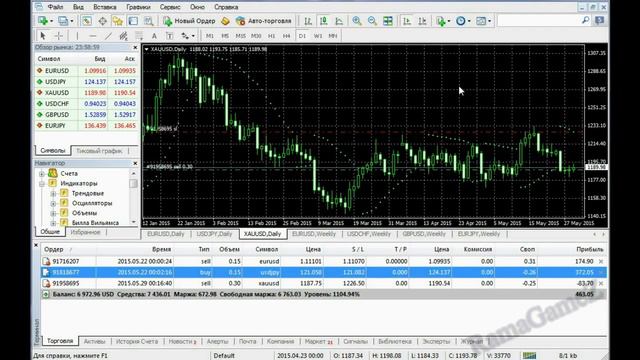Toggle the Navigator star-folder icon
The height and width of the screenshot is (360, 640).
tap(118, 20)
